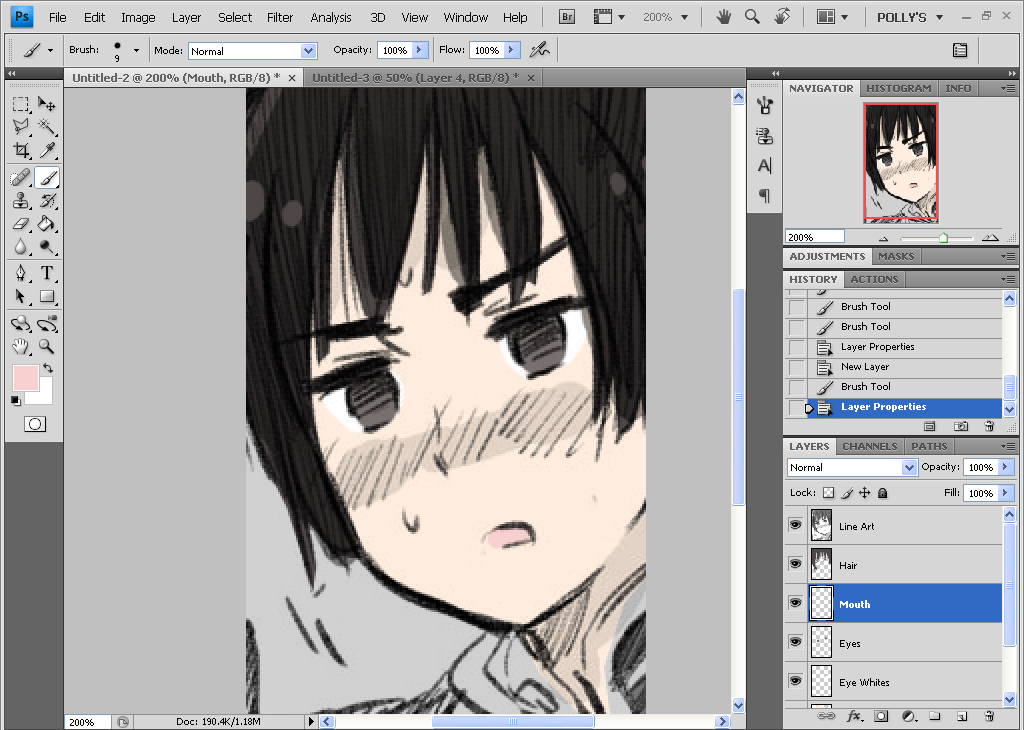Screen dimensions: 1024x730
Task: Toggle lock position
Action: [865, 493]
